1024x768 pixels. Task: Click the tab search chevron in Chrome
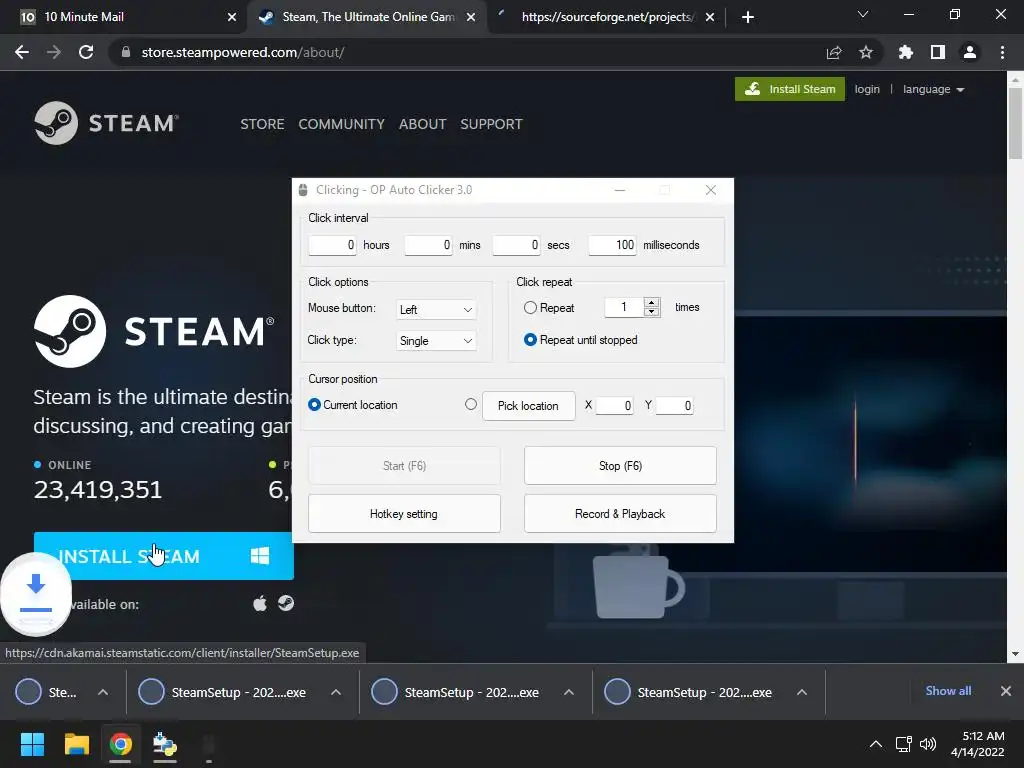coord(863,14)
